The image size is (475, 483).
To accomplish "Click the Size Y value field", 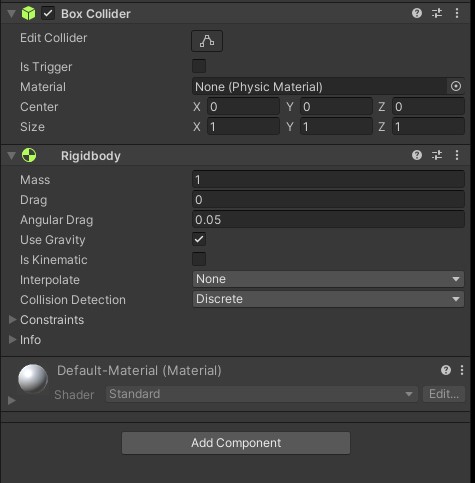I will click(x=336, y=126).
